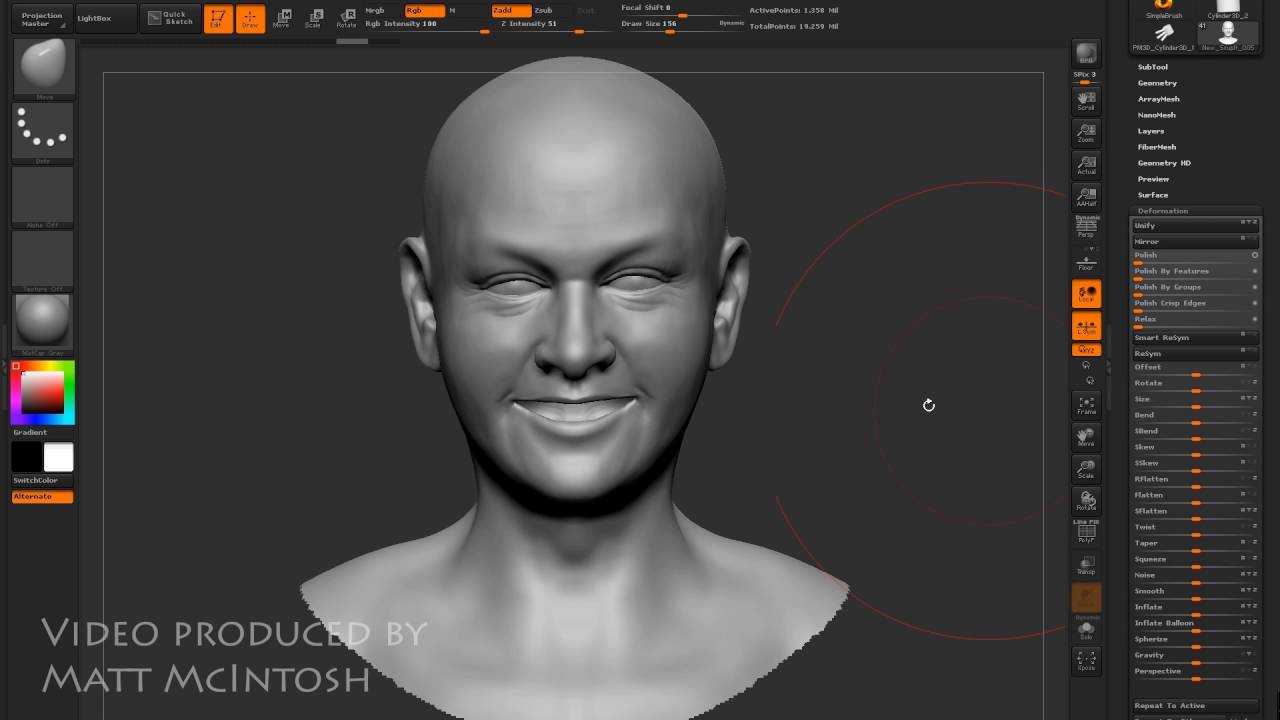Pick the Rotate transform tool in top bar
This screenshot has width=1280, height=720.
tap(346, 19)
